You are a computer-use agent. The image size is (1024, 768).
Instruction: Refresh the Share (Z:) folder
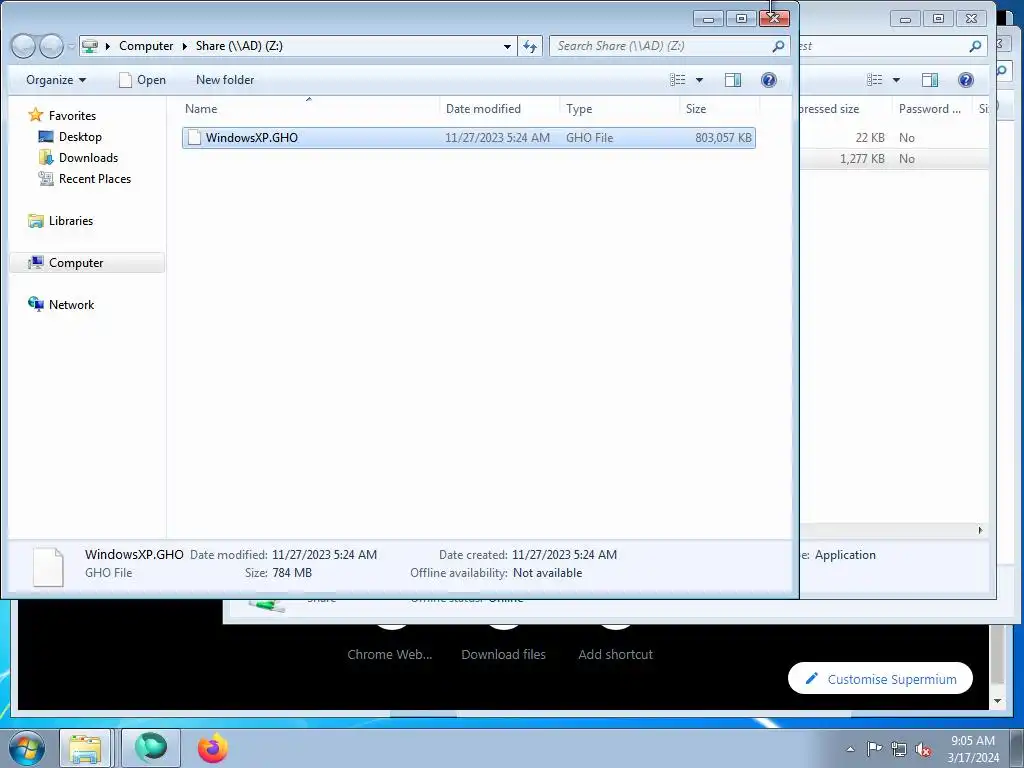(x=530, y=46)
